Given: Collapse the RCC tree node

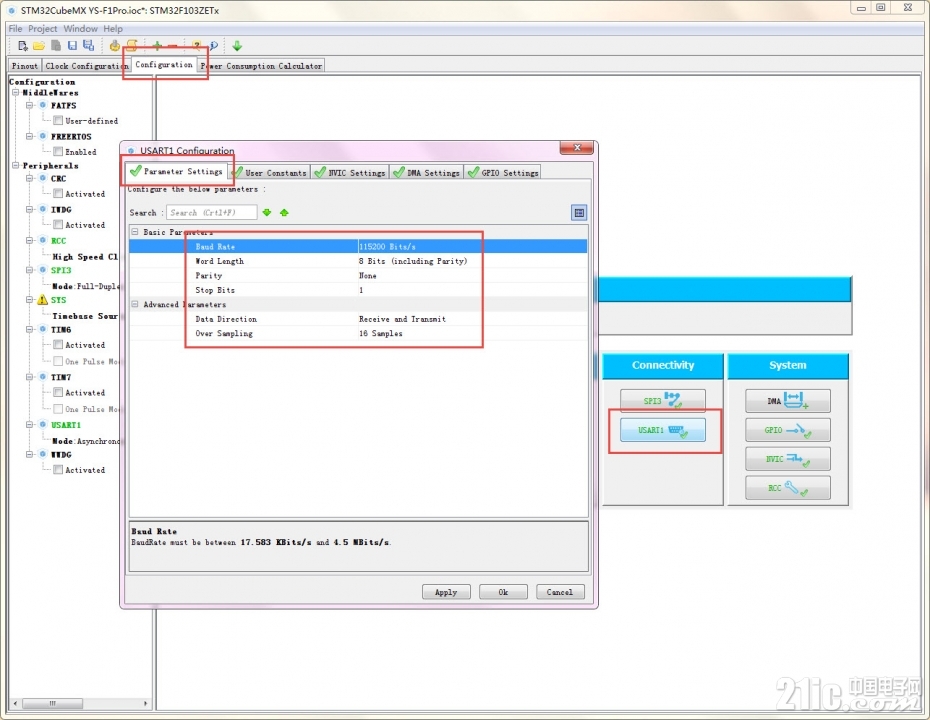Looking at the screenshot, I should coord(29,240).
